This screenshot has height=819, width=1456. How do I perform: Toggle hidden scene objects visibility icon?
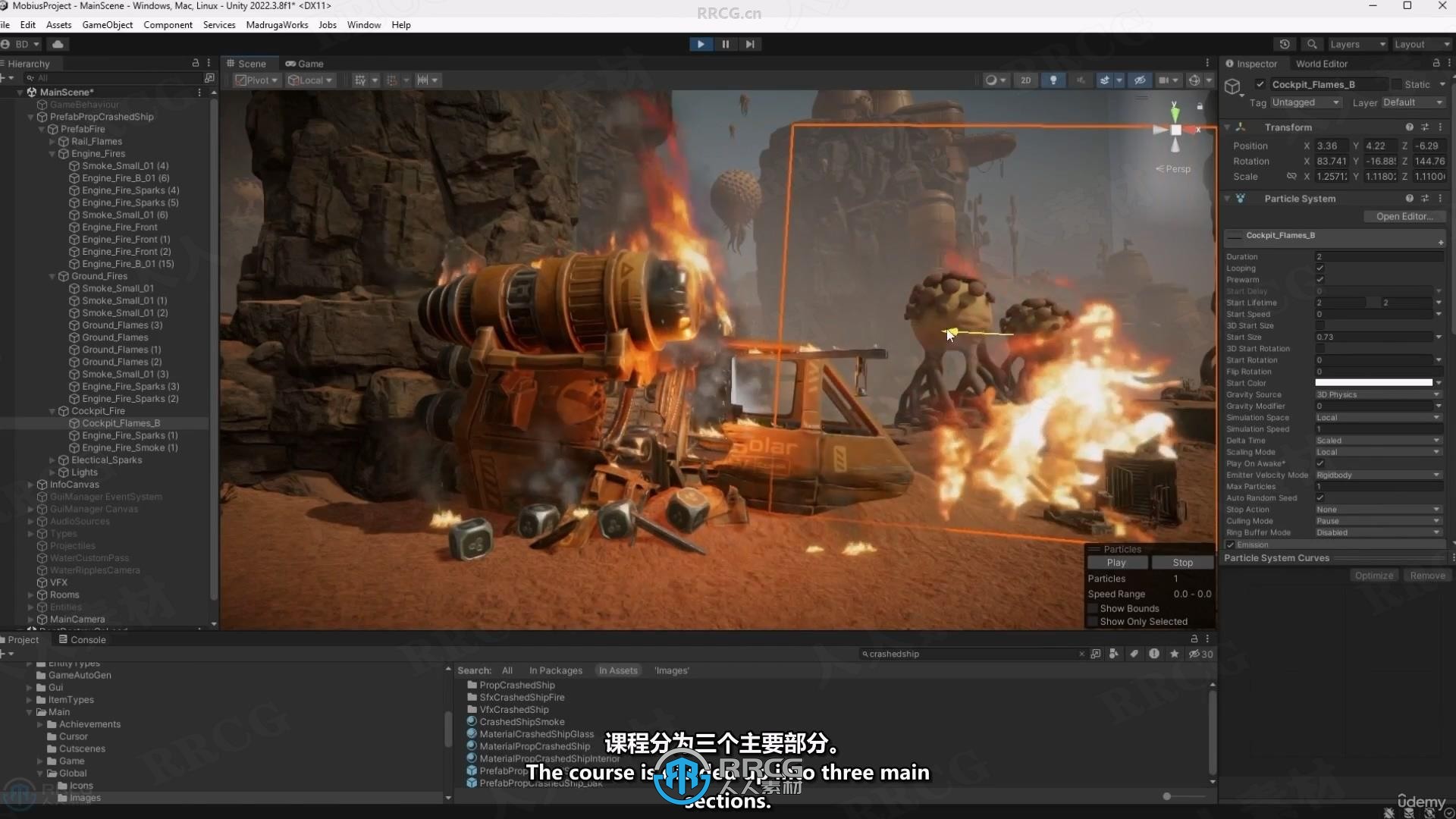[1139, 80]
